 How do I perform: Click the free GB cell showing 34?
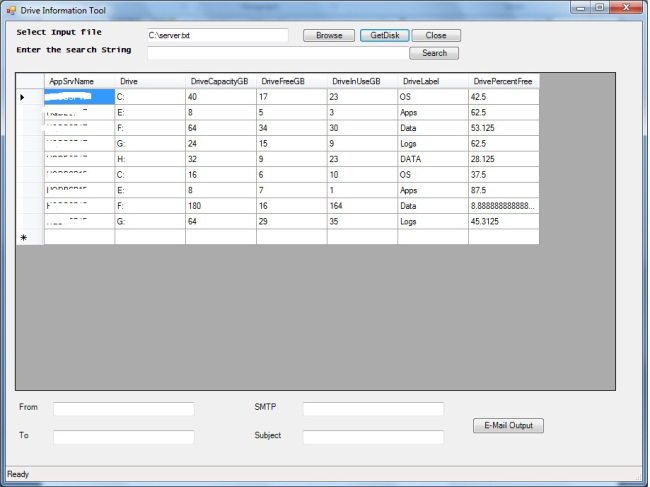click(x=292, y=128)
